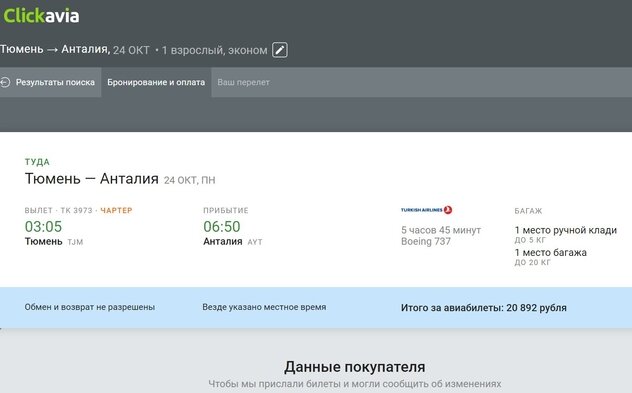Click duration 5 часов 45 минут
Screen dimensions: 632x393
click(441, 230)
